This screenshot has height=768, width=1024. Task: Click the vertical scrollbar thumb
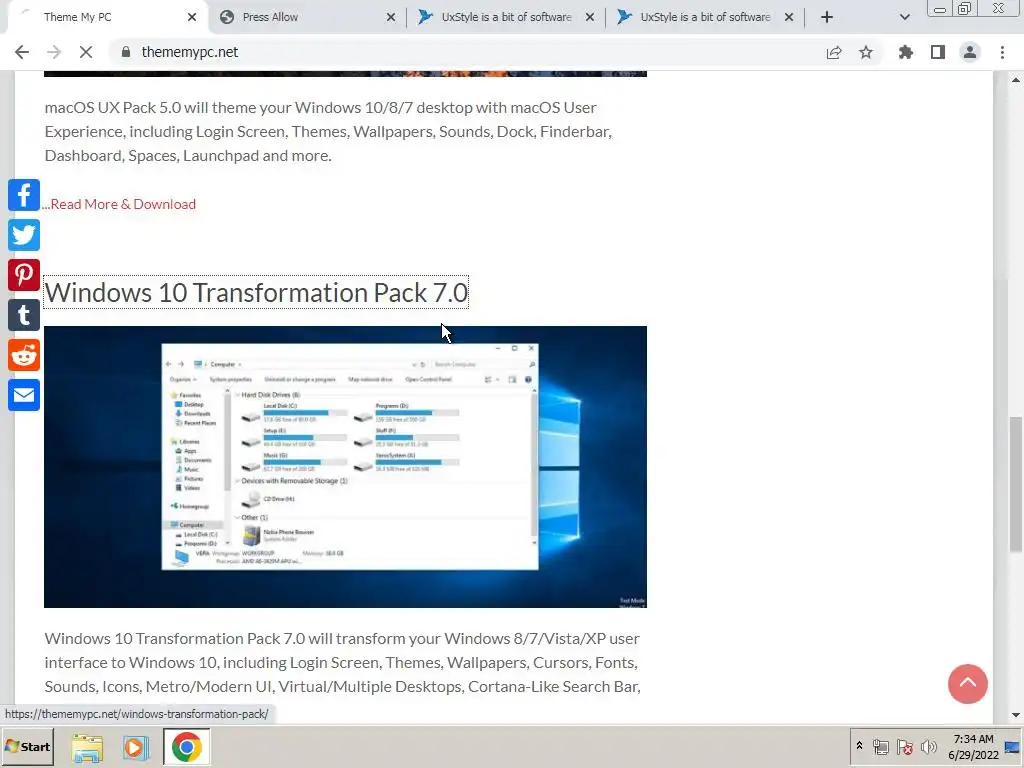[1016, 483]
